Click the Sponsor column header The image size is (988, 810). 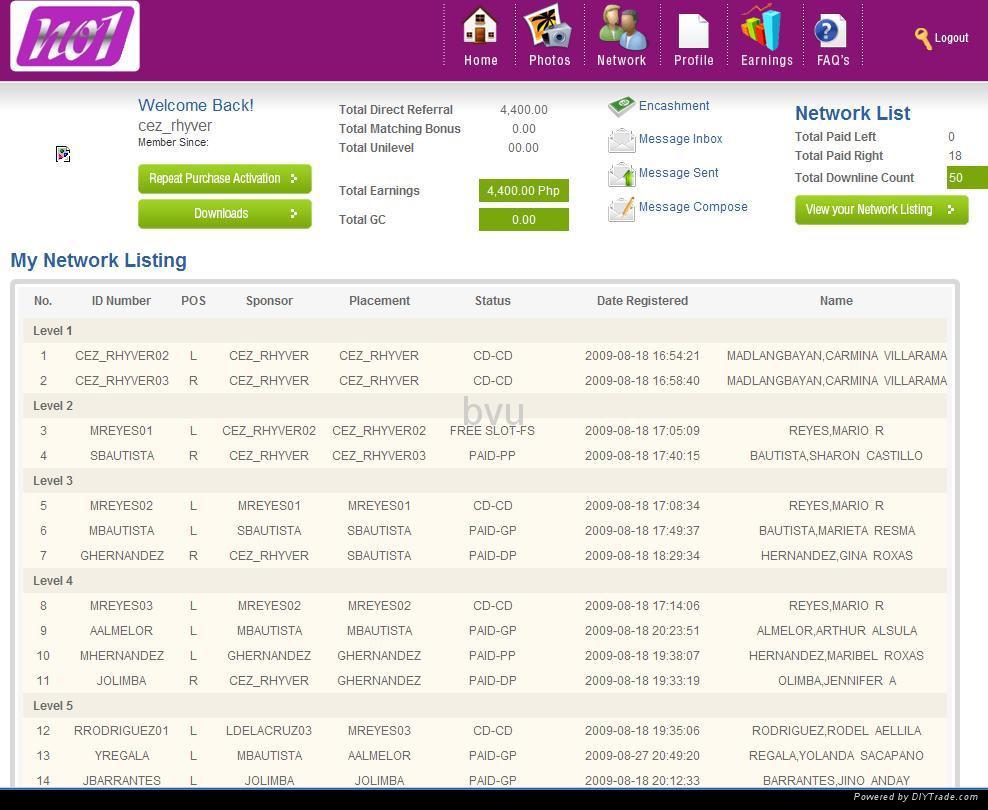(269, 301)
